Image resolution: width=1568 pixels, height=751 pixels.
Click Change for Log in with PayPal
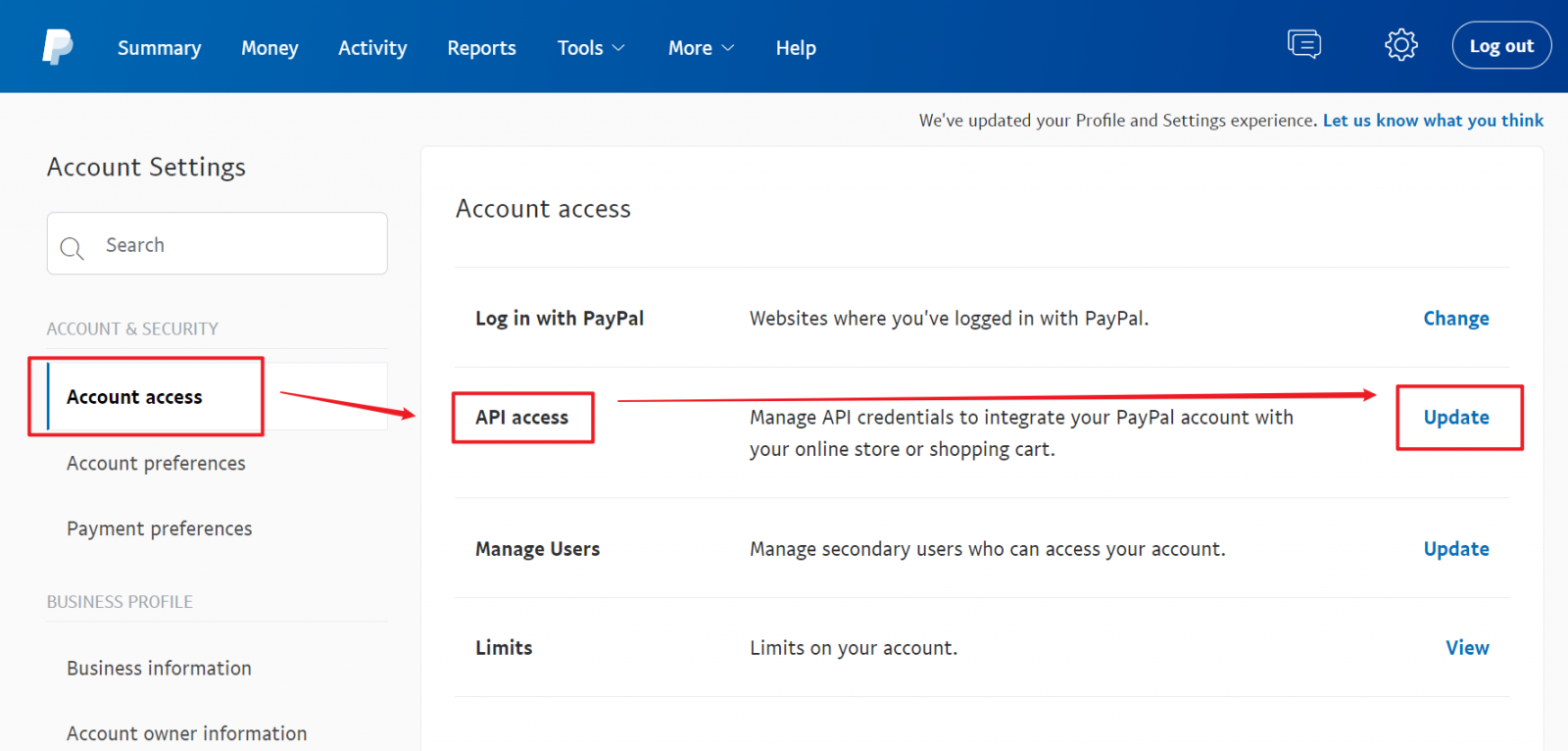(x=1456, y=319)
